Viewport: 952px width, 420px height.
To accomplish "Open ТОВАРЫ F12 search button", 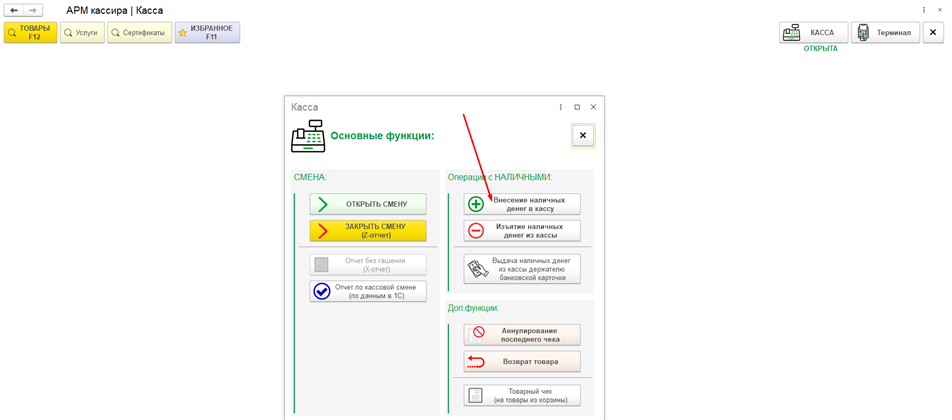I will (x=30, y=33).
